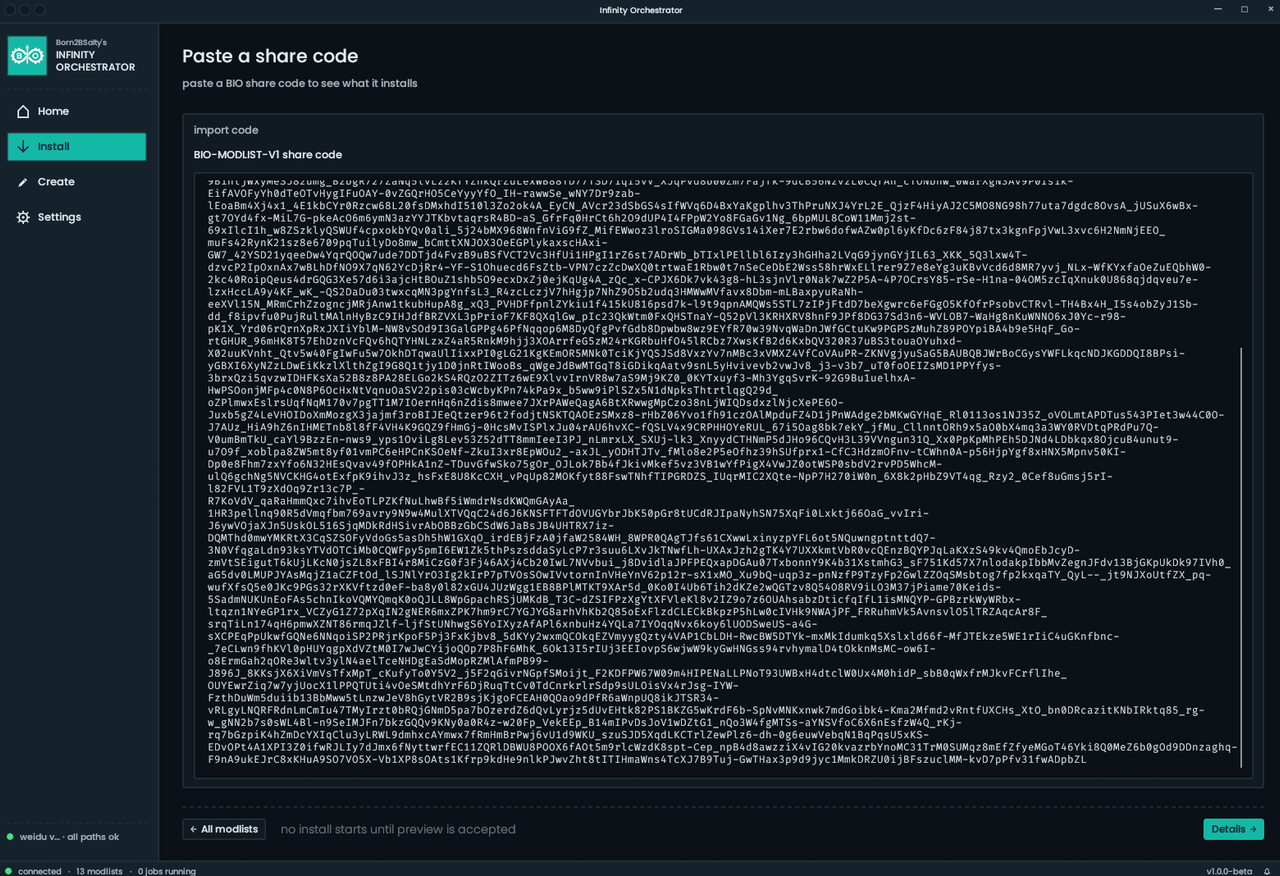Go to the Create section
The image size is (1280, 876).
[77, 182]
